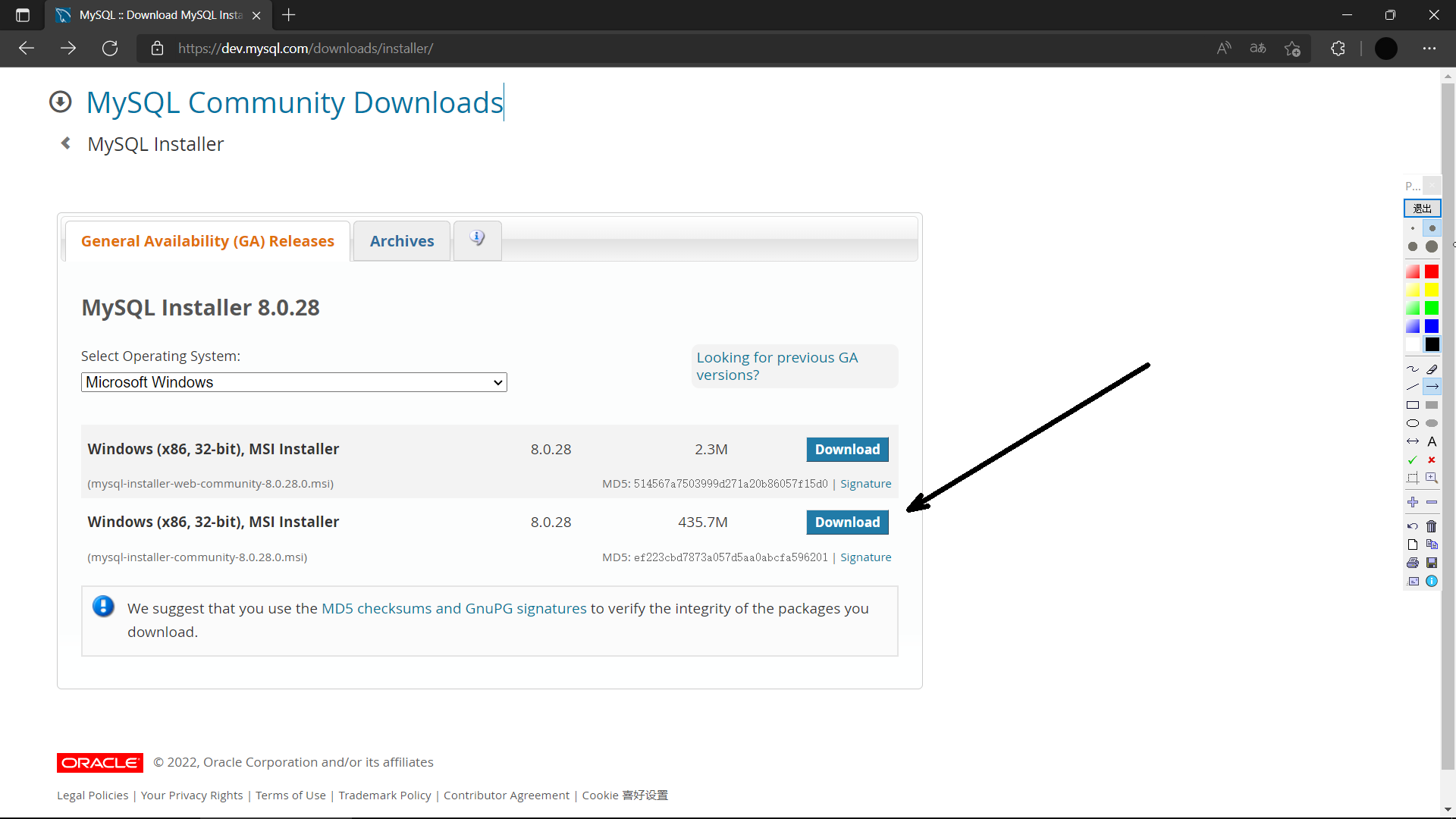Download the 2.3M web community installer

[x=847, y=449]
